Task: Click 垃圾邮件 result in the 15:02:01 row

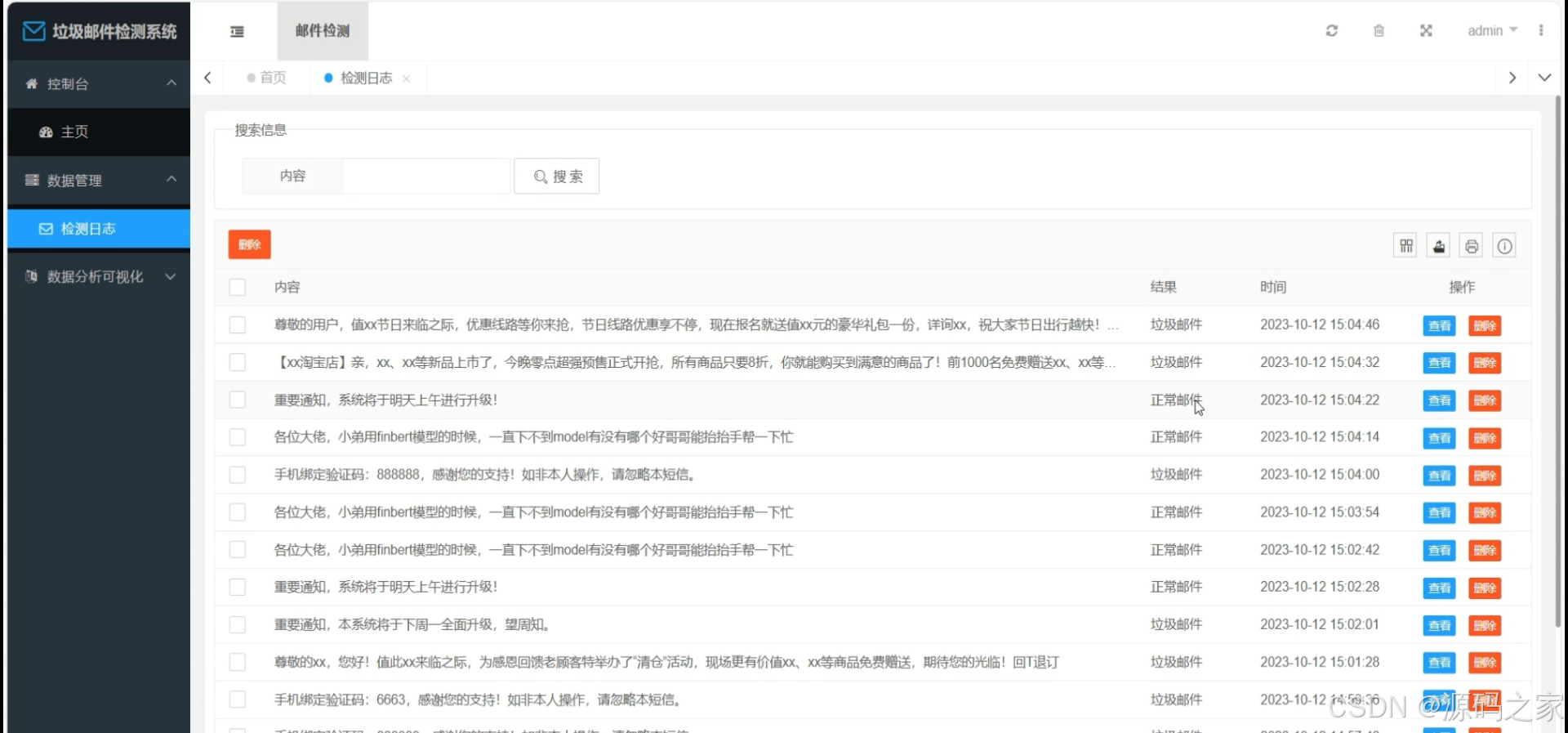Action: coord(1176,625)
